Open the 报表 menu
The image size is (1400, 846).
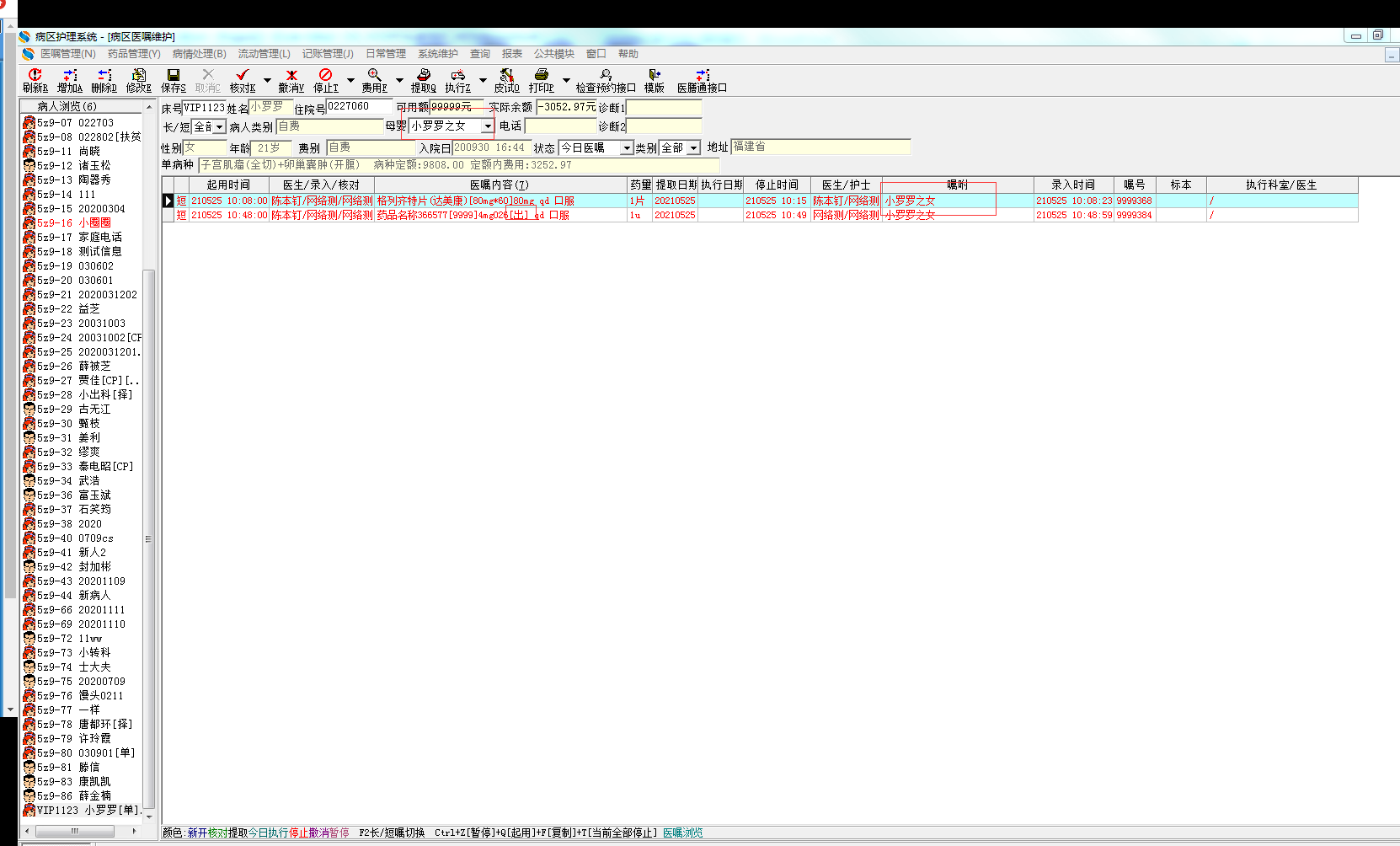(512, 54)
